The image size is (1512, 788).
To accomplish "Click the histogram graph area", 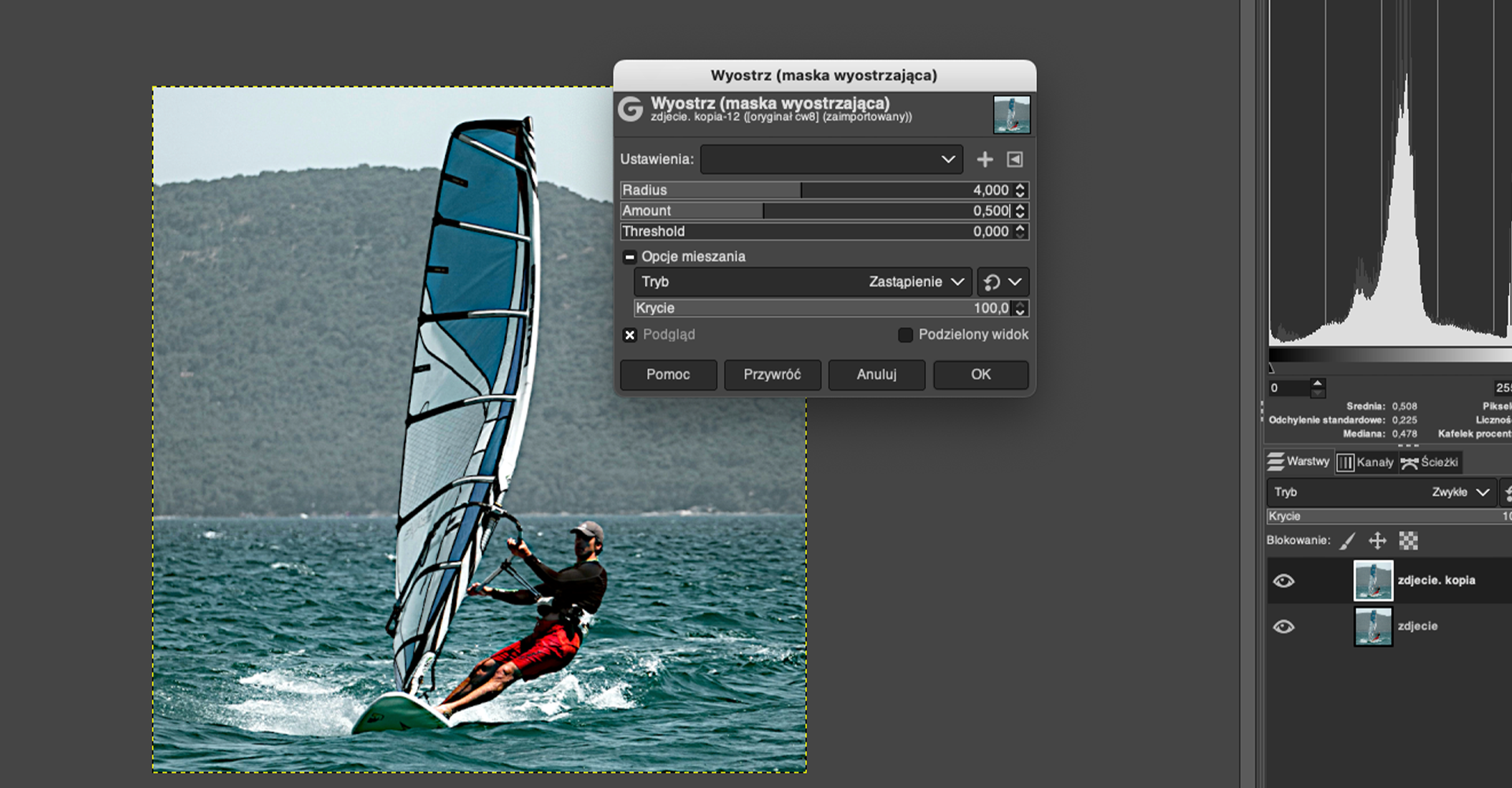I will click(1390, 173).
